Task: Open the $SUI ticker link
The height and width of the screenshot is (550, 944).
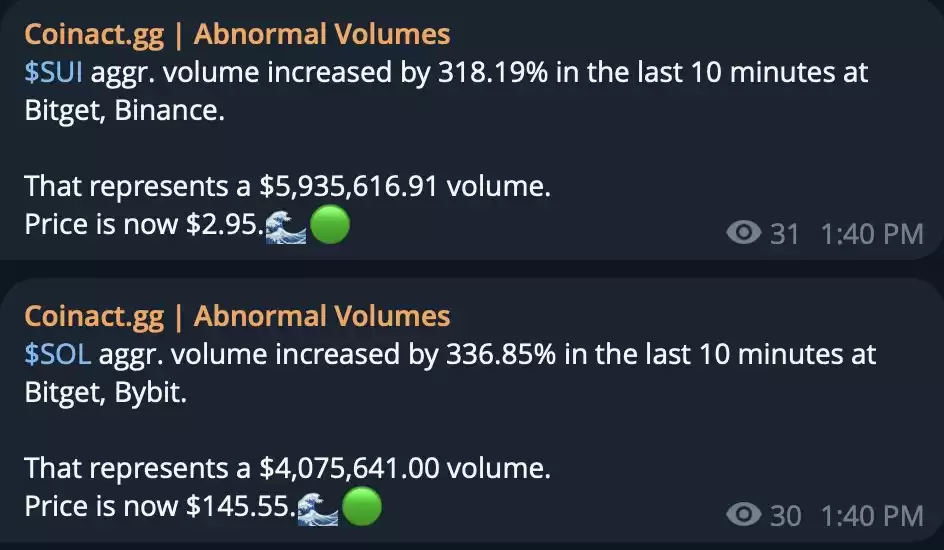Action: (54, 72)
